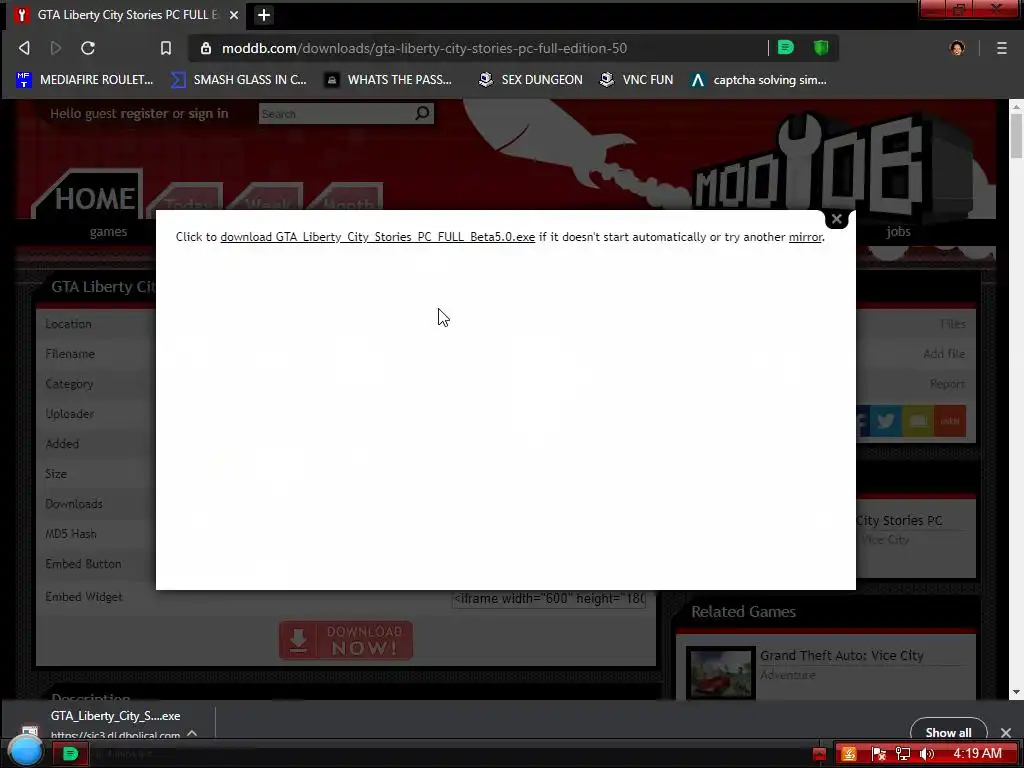Click the mirror link in popup
Viewport: 1024px width, 768px height.
click(x=805, y=237)
